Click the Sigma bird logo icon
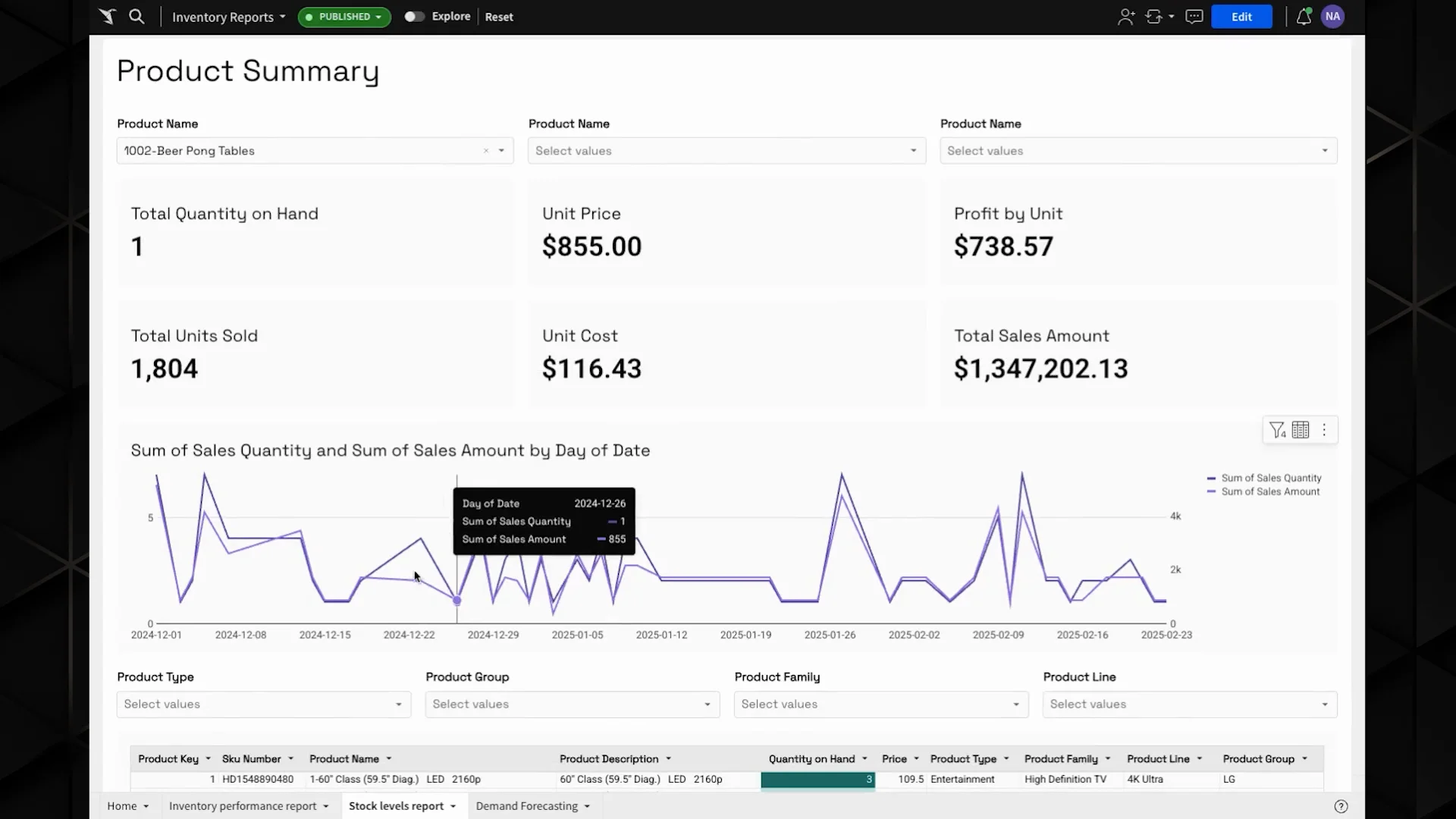Screen dimensions: 1456x819 click(107, 16)
